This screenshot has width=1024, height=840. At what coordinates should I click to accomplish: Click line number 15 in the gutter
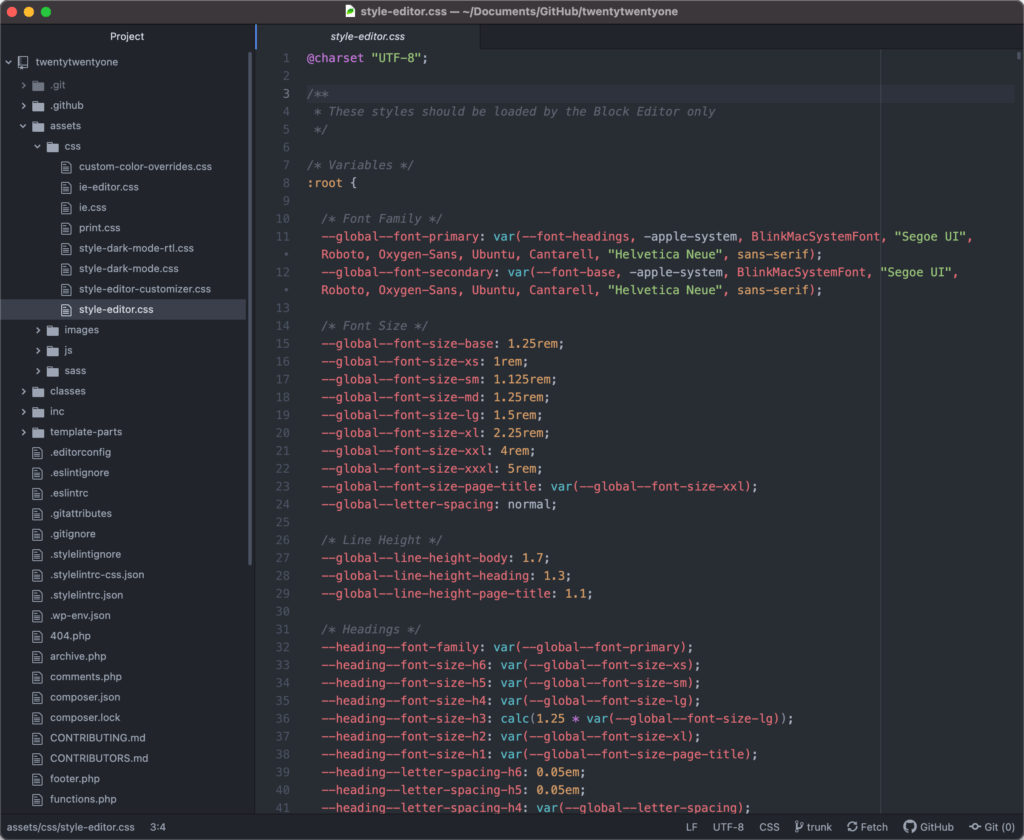tap(282, 344)
